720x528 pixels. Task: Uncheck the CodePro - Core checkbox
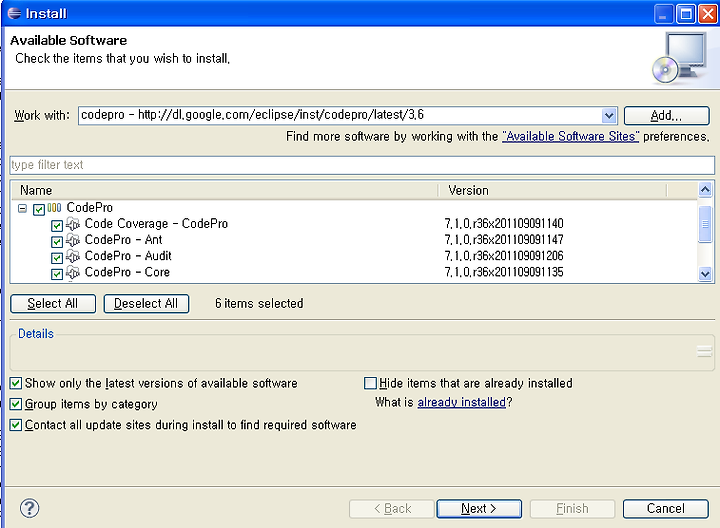57,274
